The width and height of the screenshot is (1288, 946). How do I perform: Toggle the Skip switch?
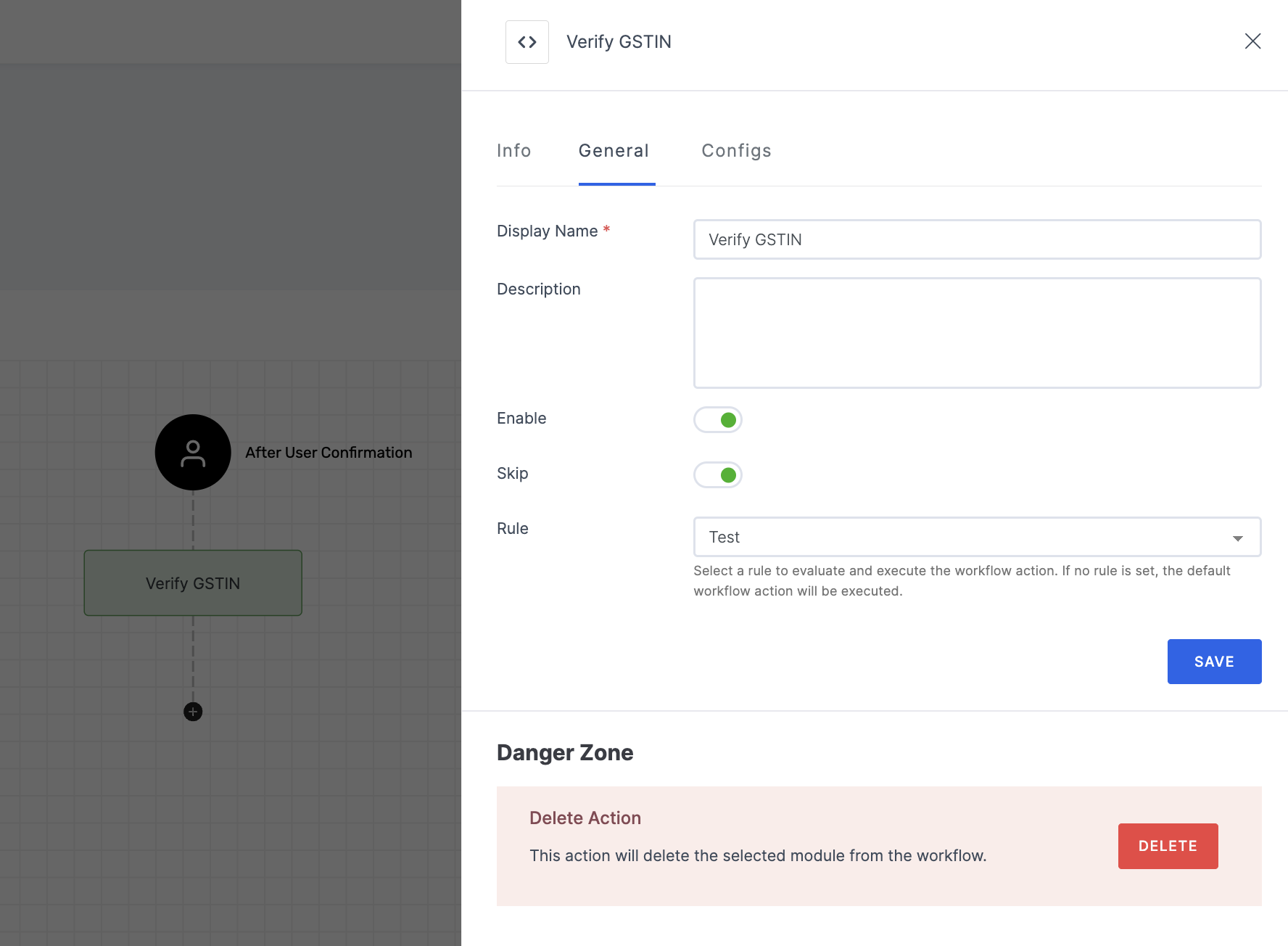pos(718,475)
